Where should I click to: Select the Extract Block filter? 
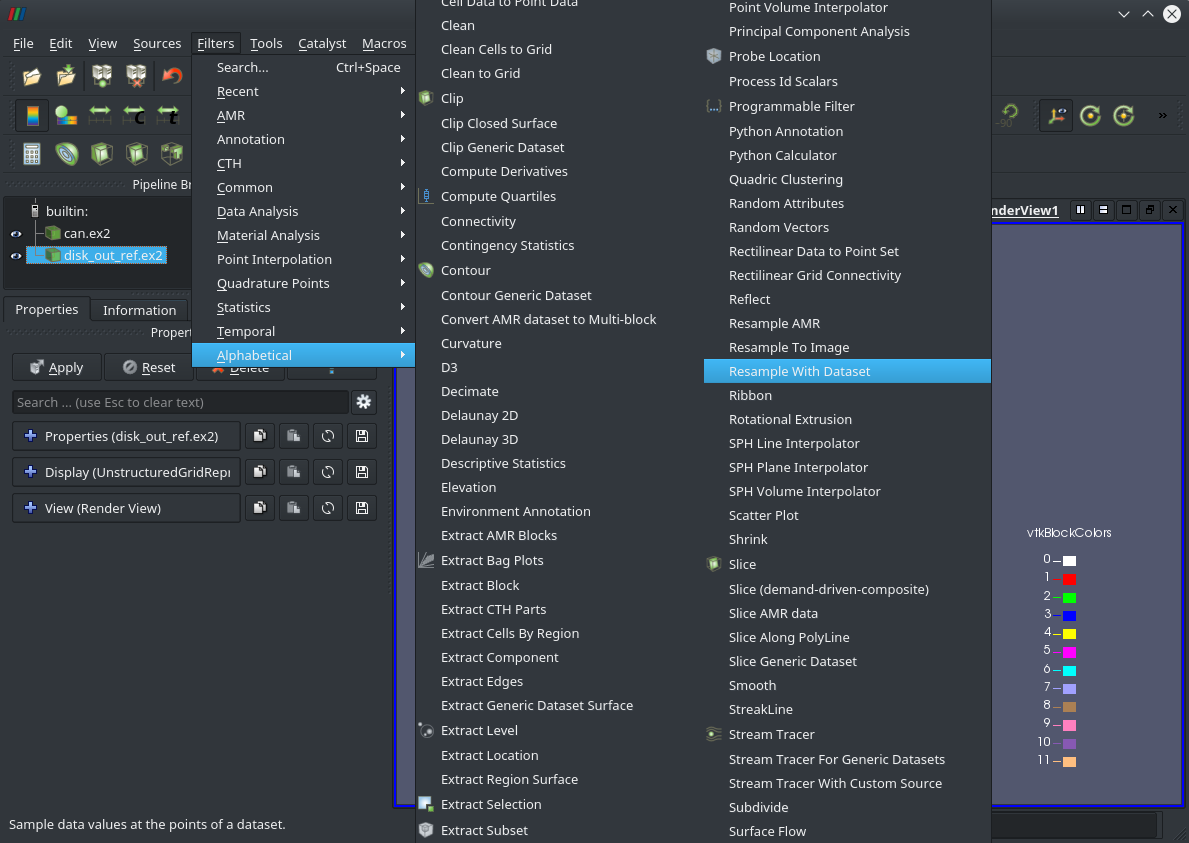480,585
